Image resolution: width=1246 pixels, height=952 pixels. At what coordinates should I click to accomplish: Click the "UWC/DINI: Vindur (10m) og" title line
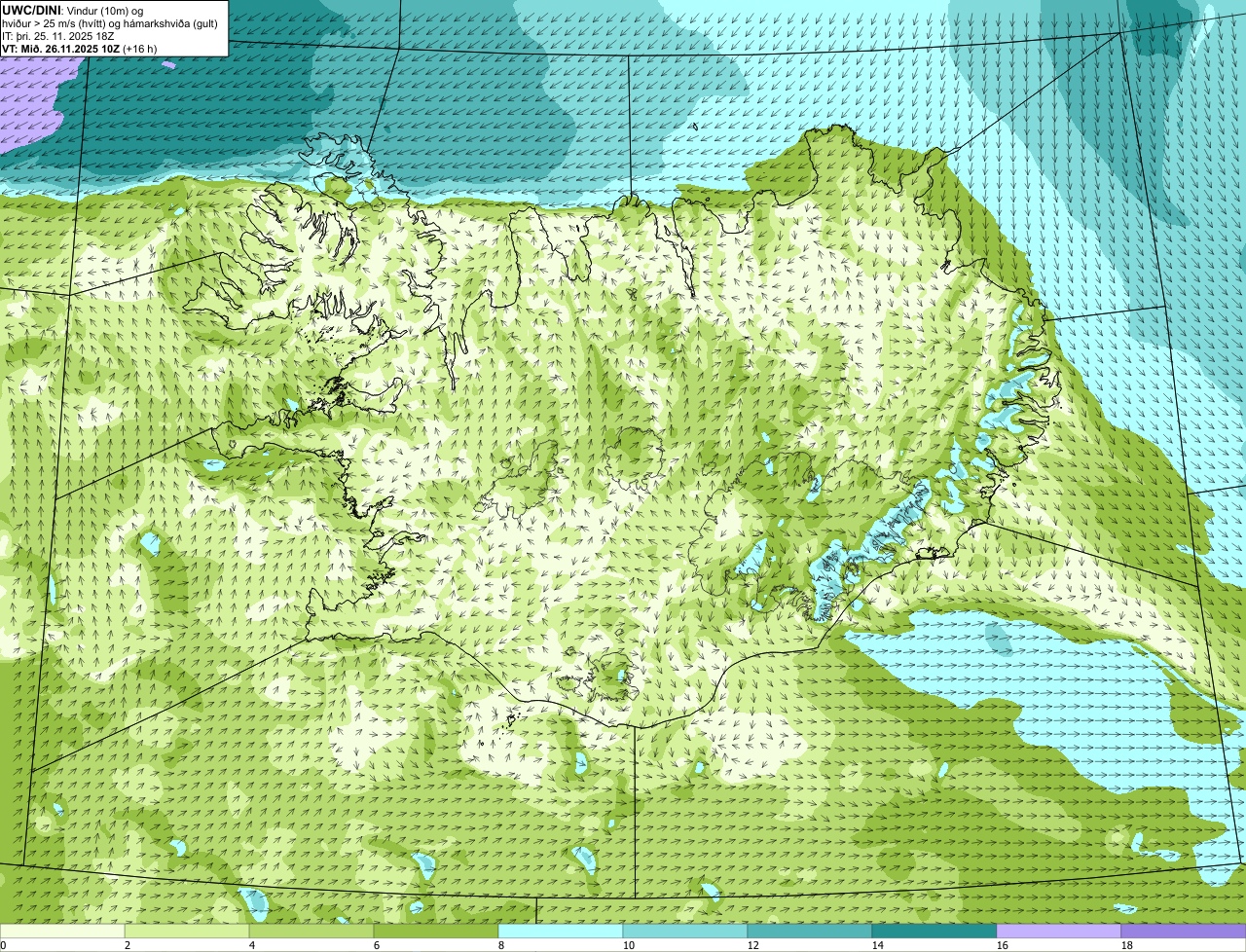(73, 10)
